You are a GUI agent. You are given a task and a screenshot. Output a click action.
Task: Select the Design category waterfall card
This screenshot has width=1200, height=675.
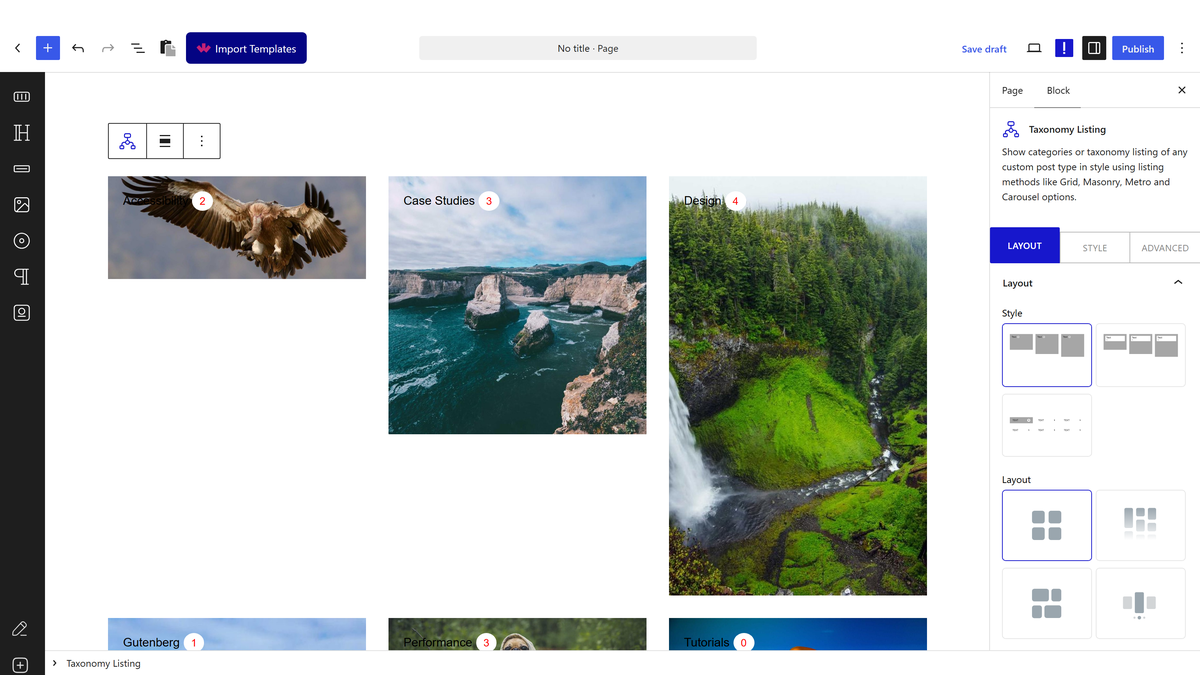tap(798, 386)
